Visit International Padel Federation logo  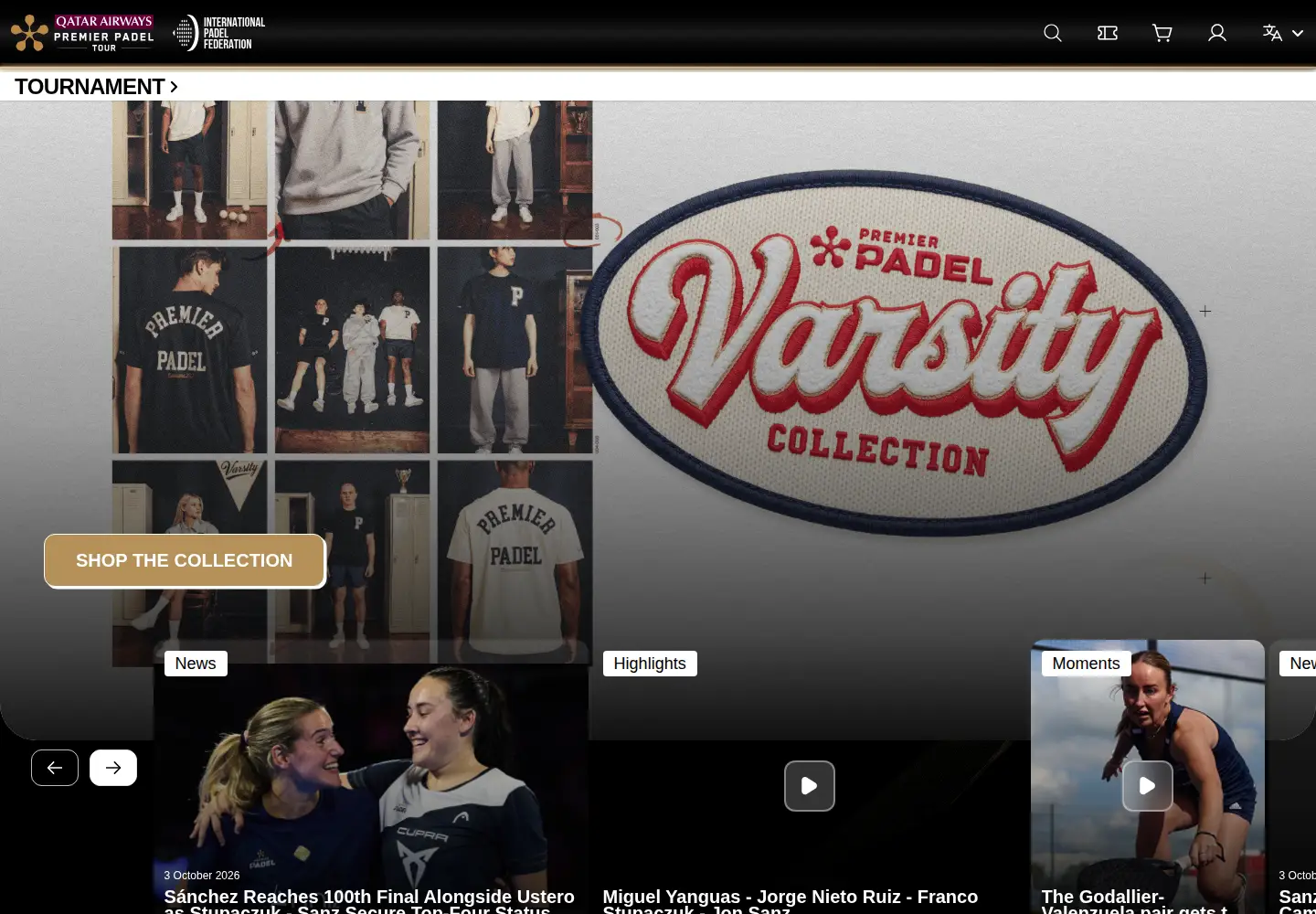(x=219, y=33)
